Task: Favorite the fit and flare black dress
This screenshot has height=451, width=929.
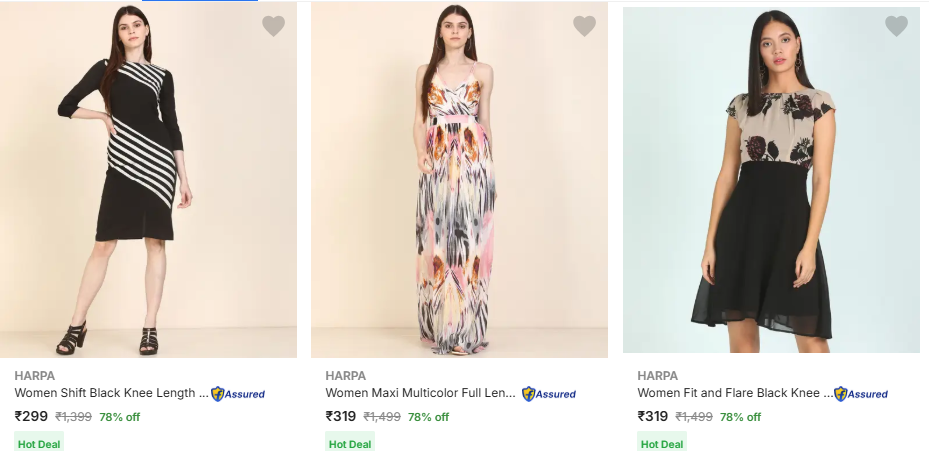Action: (x=896, y=27)
